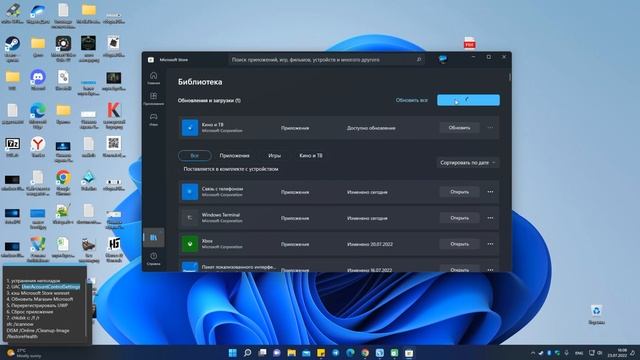Image resolution: width=640 pixels, height=360 pixels.
Task: Open the clock and date in taskbar
Action: coord(617,353)
